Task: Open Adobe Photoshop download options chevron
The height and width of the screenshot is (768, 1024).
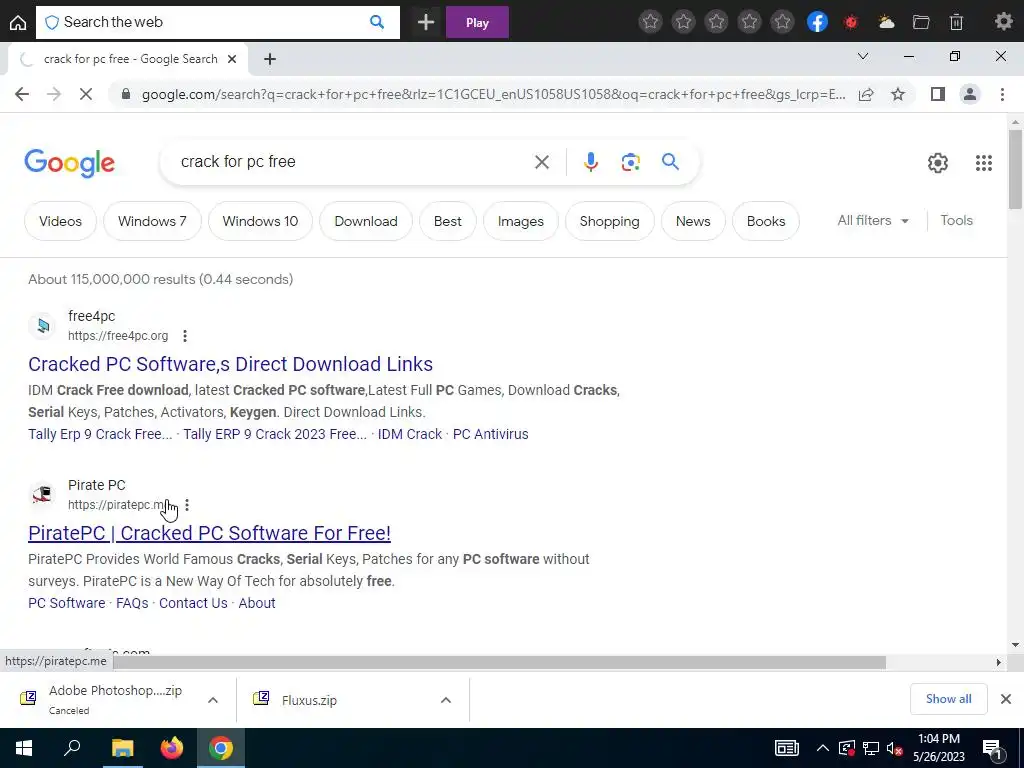Action: 212,700
